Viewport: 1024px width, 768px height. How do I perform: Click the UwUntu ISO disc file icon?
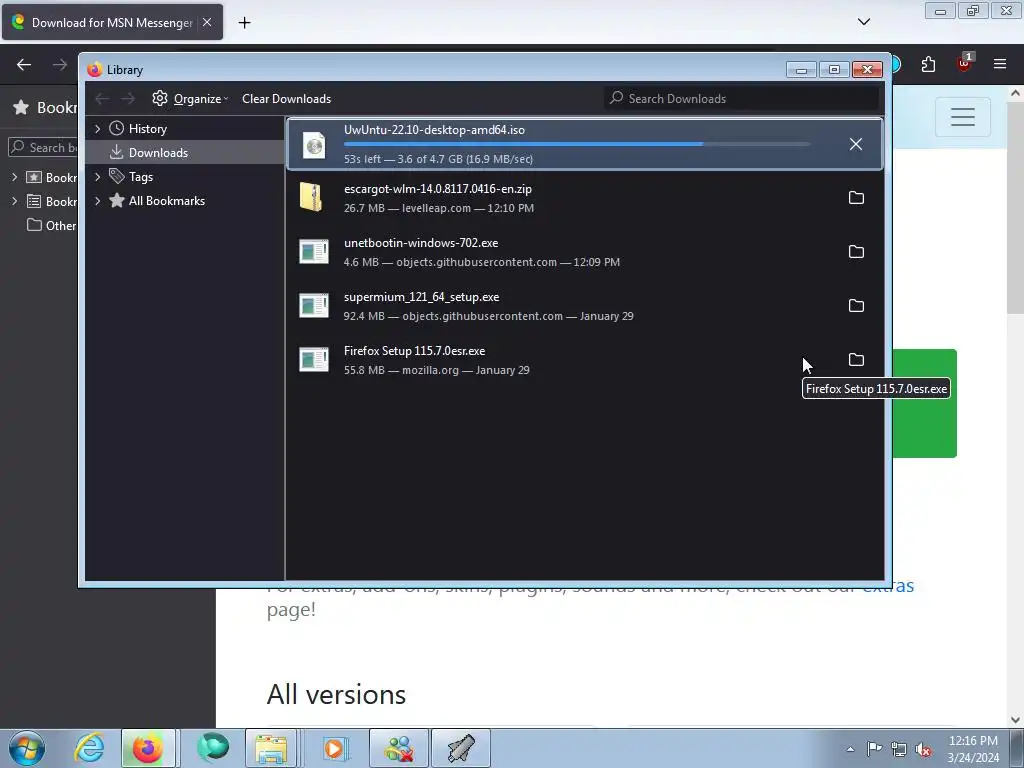coord(314,145)
